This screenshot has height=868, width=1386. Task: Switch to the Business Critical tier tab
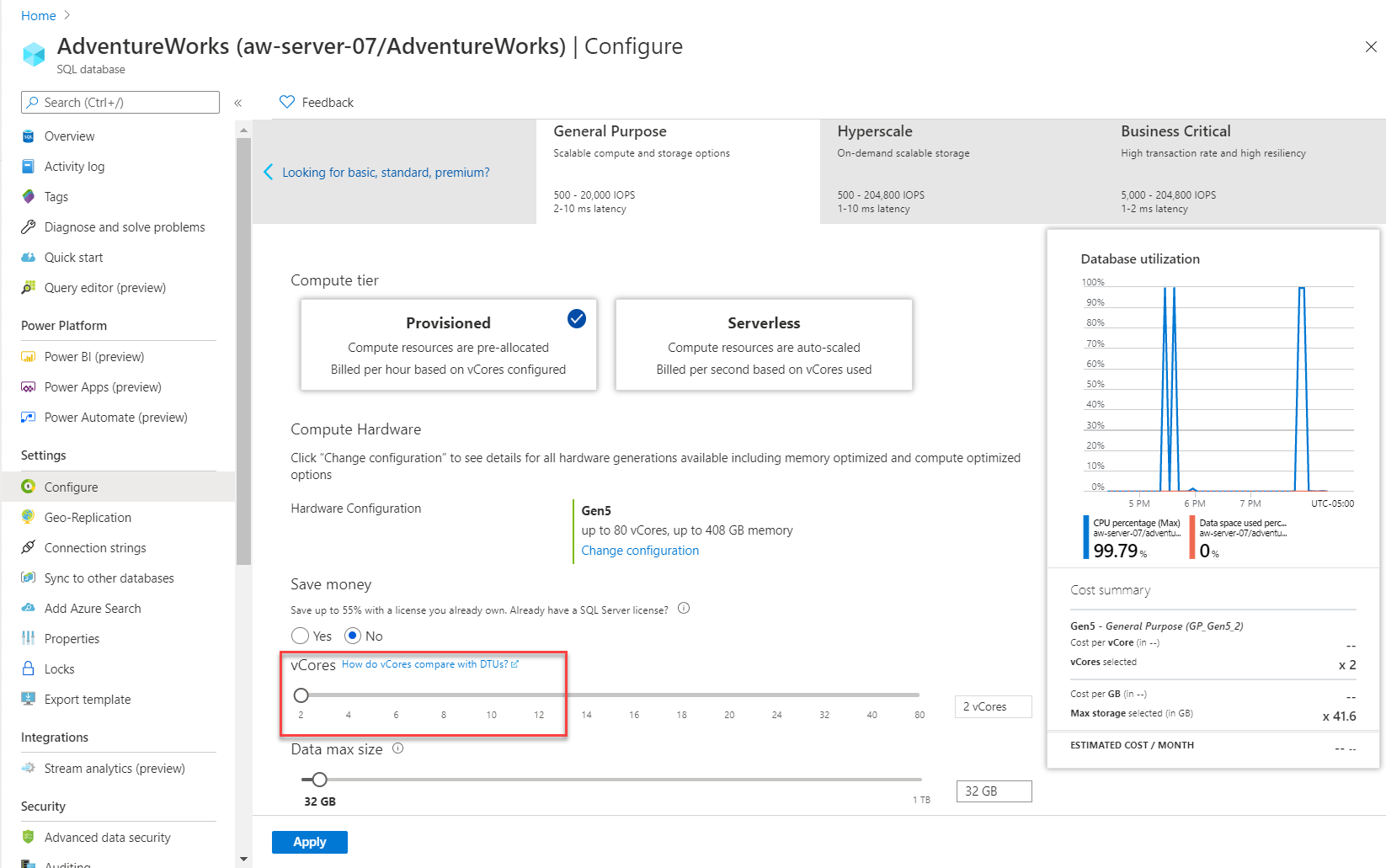pos(1245,172)
